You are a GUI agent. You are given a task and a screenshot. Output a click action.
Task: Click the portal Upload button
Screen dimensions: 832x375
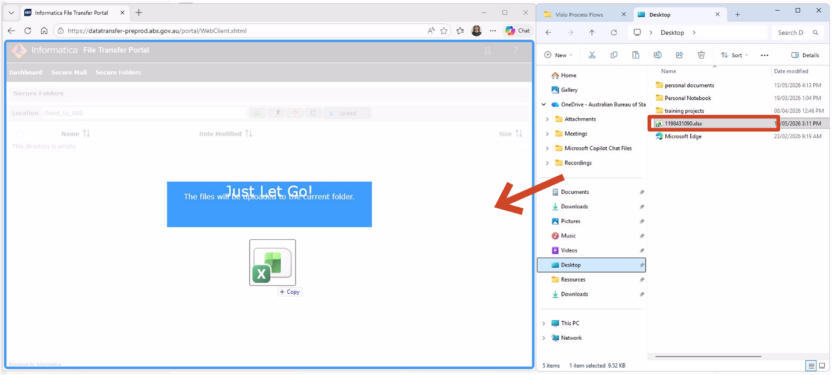[347, 113]
